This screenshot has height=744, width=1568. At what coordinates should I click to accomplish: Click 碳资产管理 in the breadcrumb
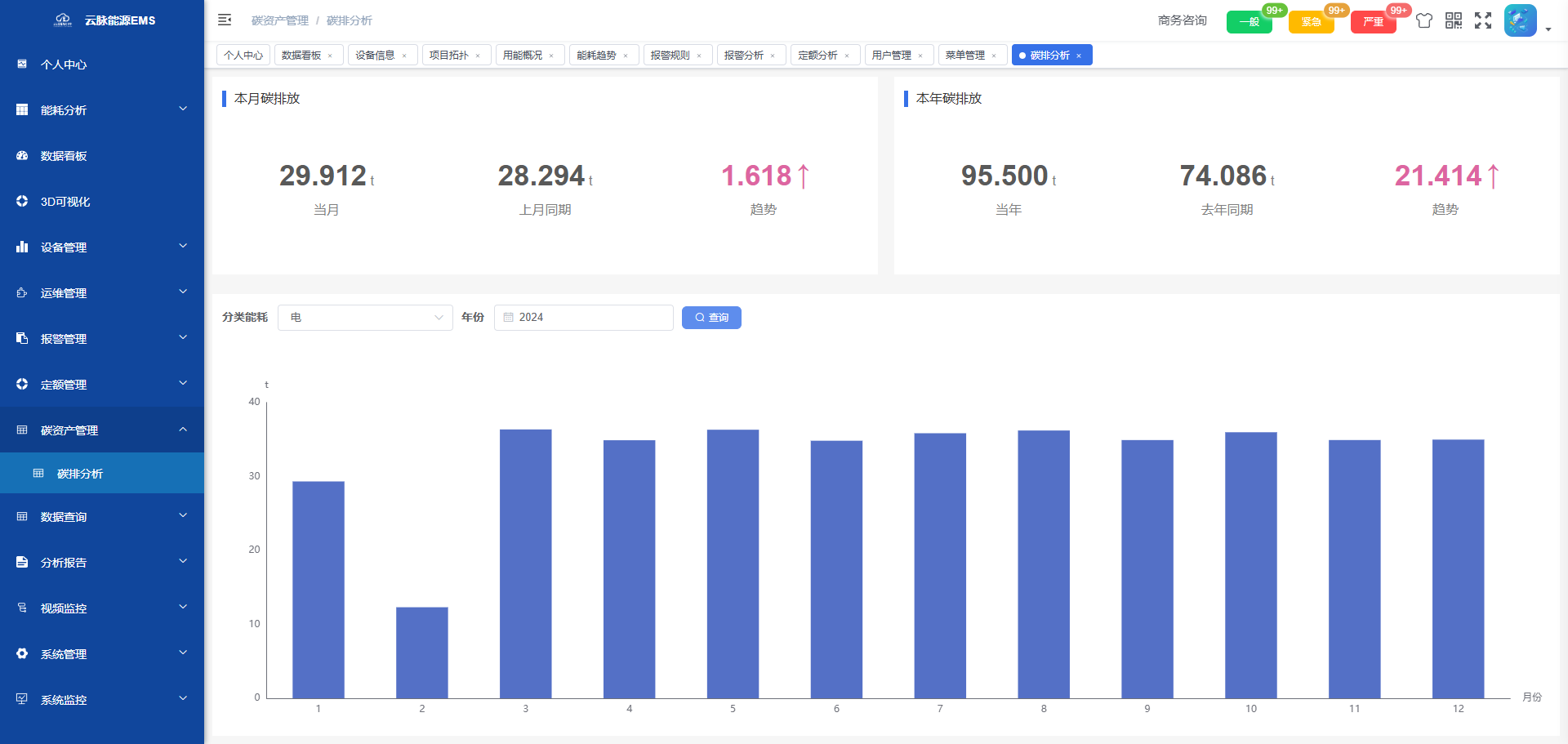coord(280,20)
